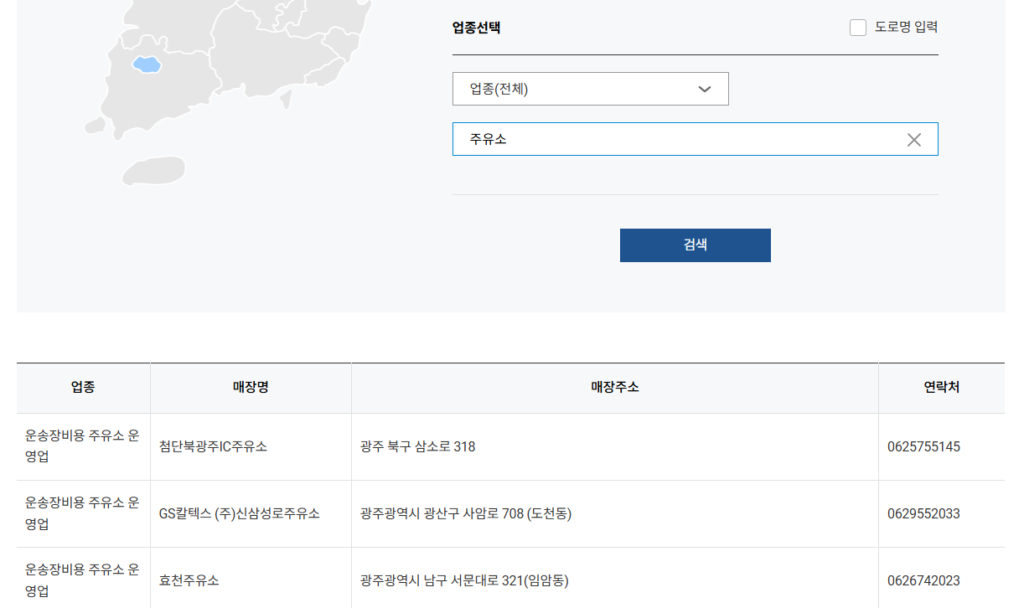
Task: Expand the business type selector chevron
Action: coord(706,88)
